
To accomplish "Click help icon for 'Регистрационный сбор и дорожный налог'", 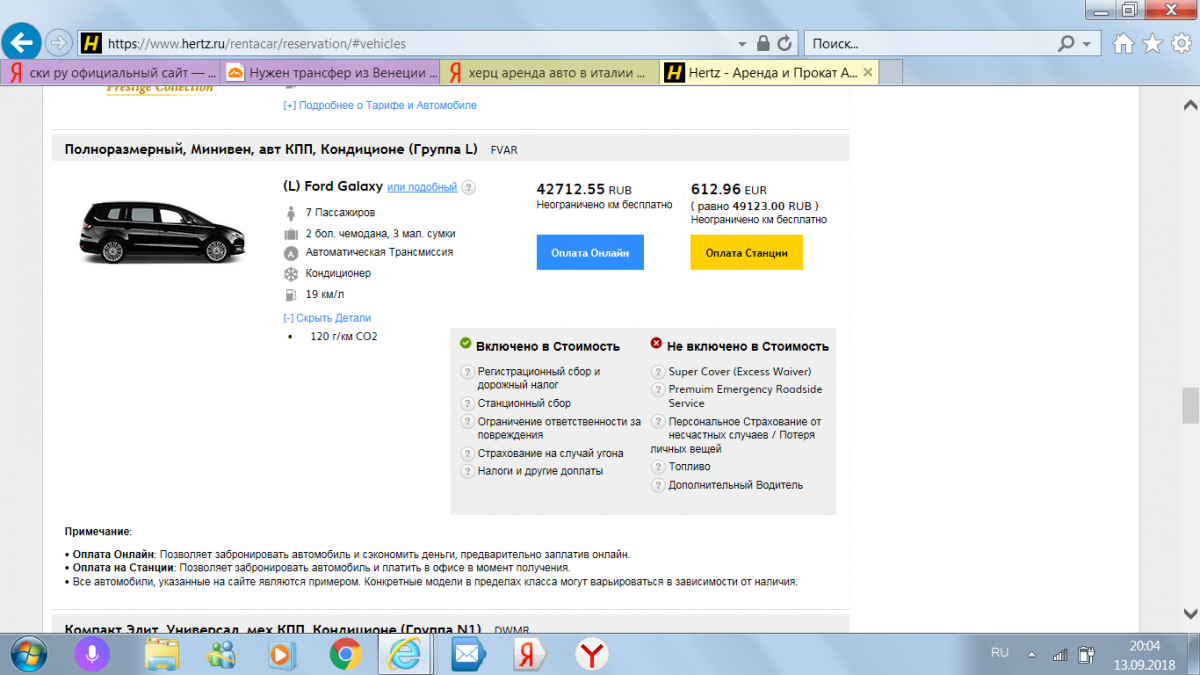I will (x=466, y=372).
